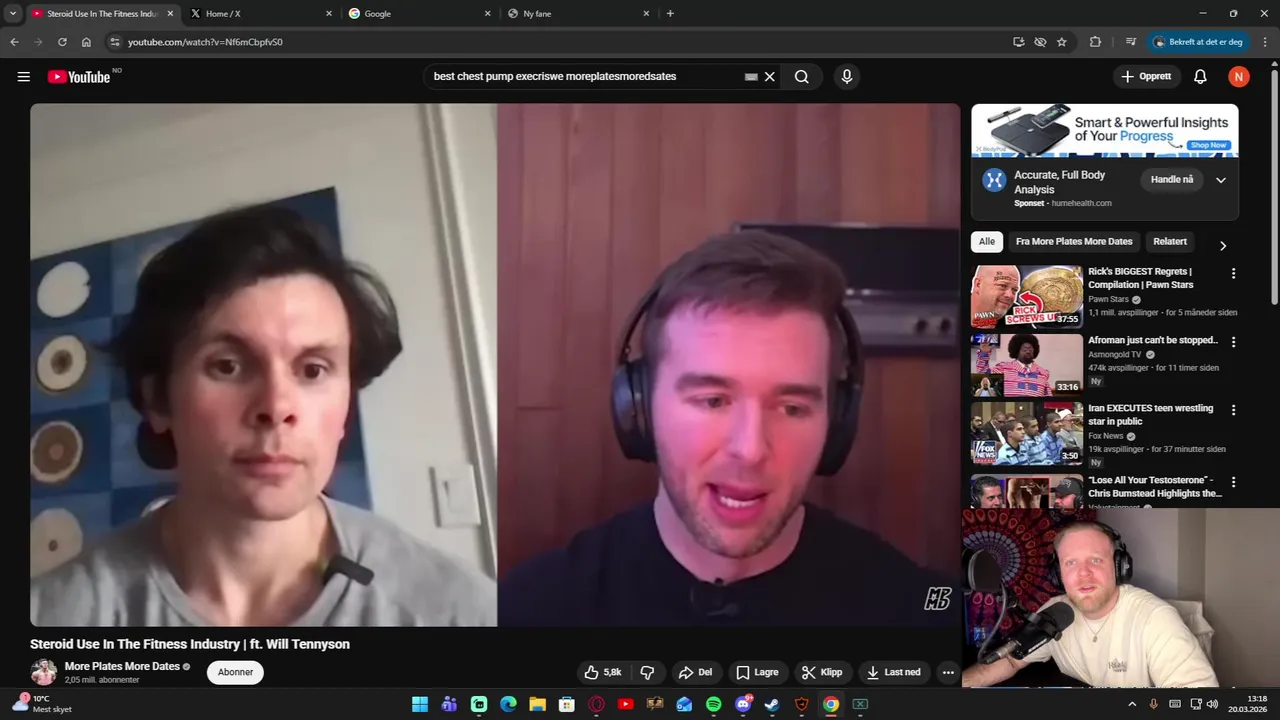Expand the humehealth ad options chevron
Viewport: 1280px width, 720px height.
pyautogui.click(x=1221, y=180)
